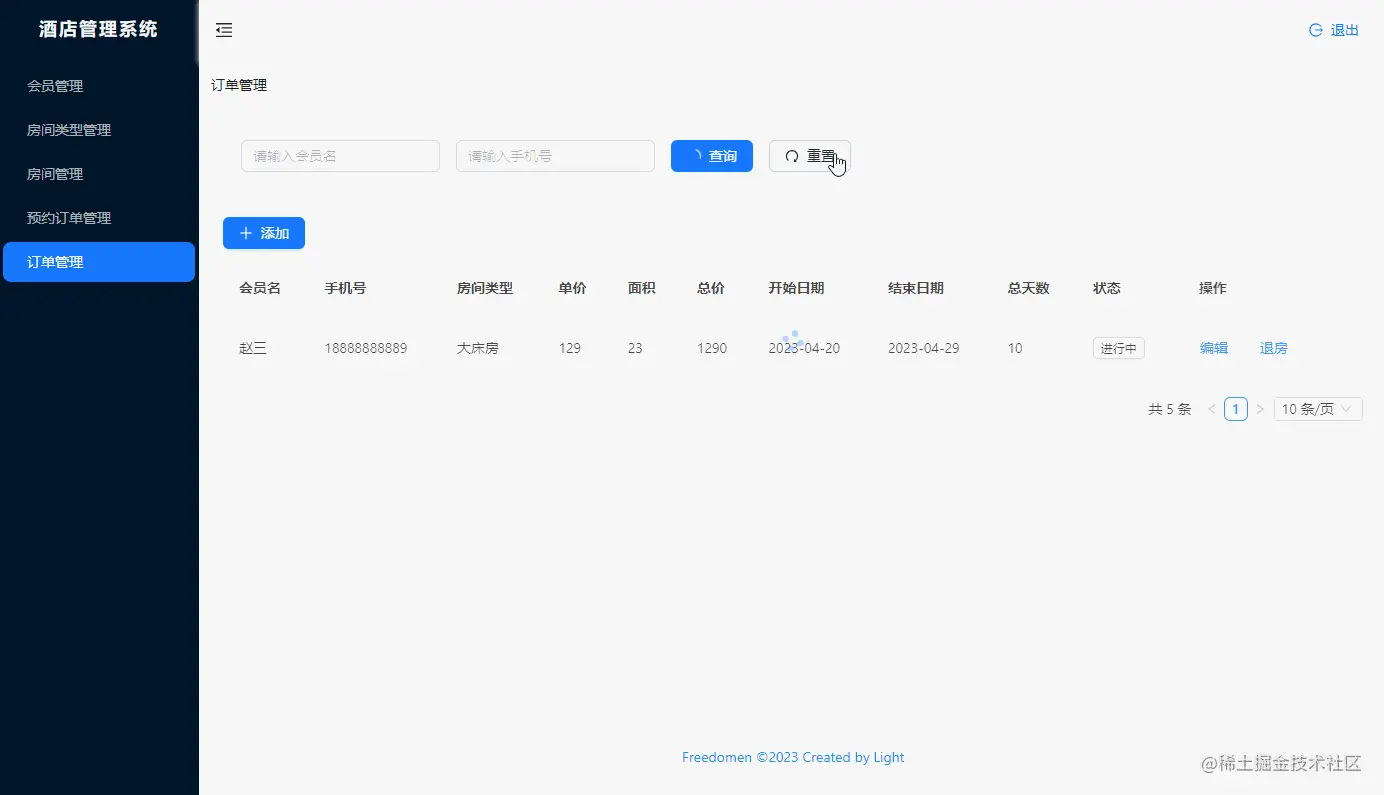Open 房间类型管理 in the sidebar

tap(99, 130)
